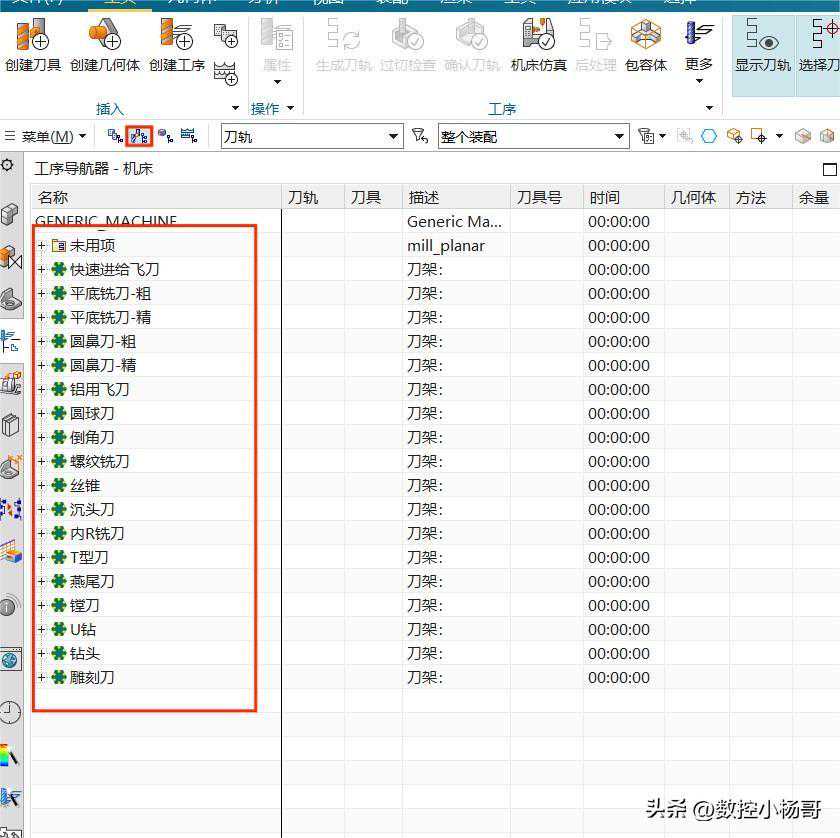Click the 时间 column header
The height and width of the screenshot is (838, 840).
coord(604,197)
